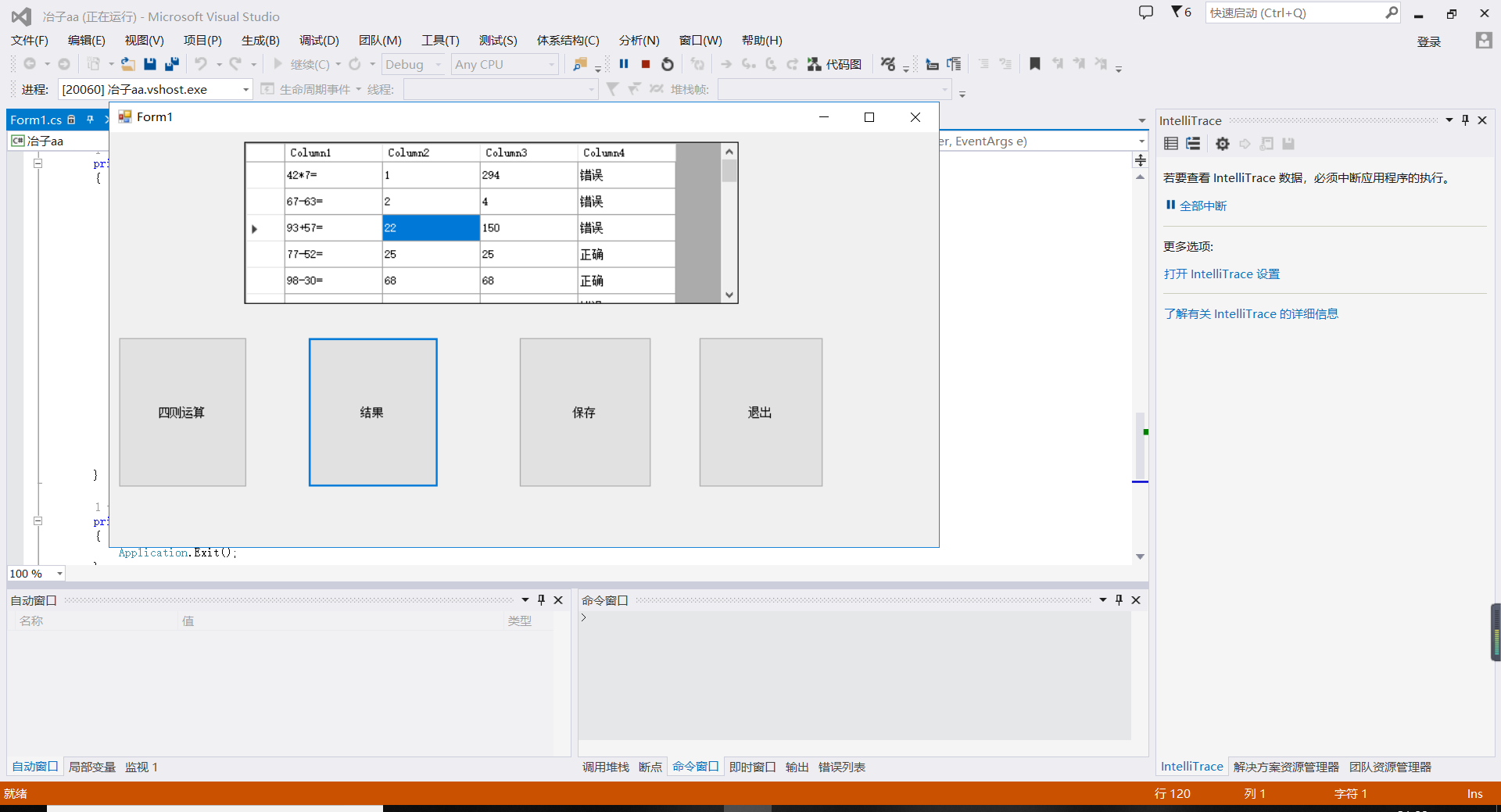Open the 代码图 code map tool
This screenshot has height=812, width=1501.
(x=835, y=64)
